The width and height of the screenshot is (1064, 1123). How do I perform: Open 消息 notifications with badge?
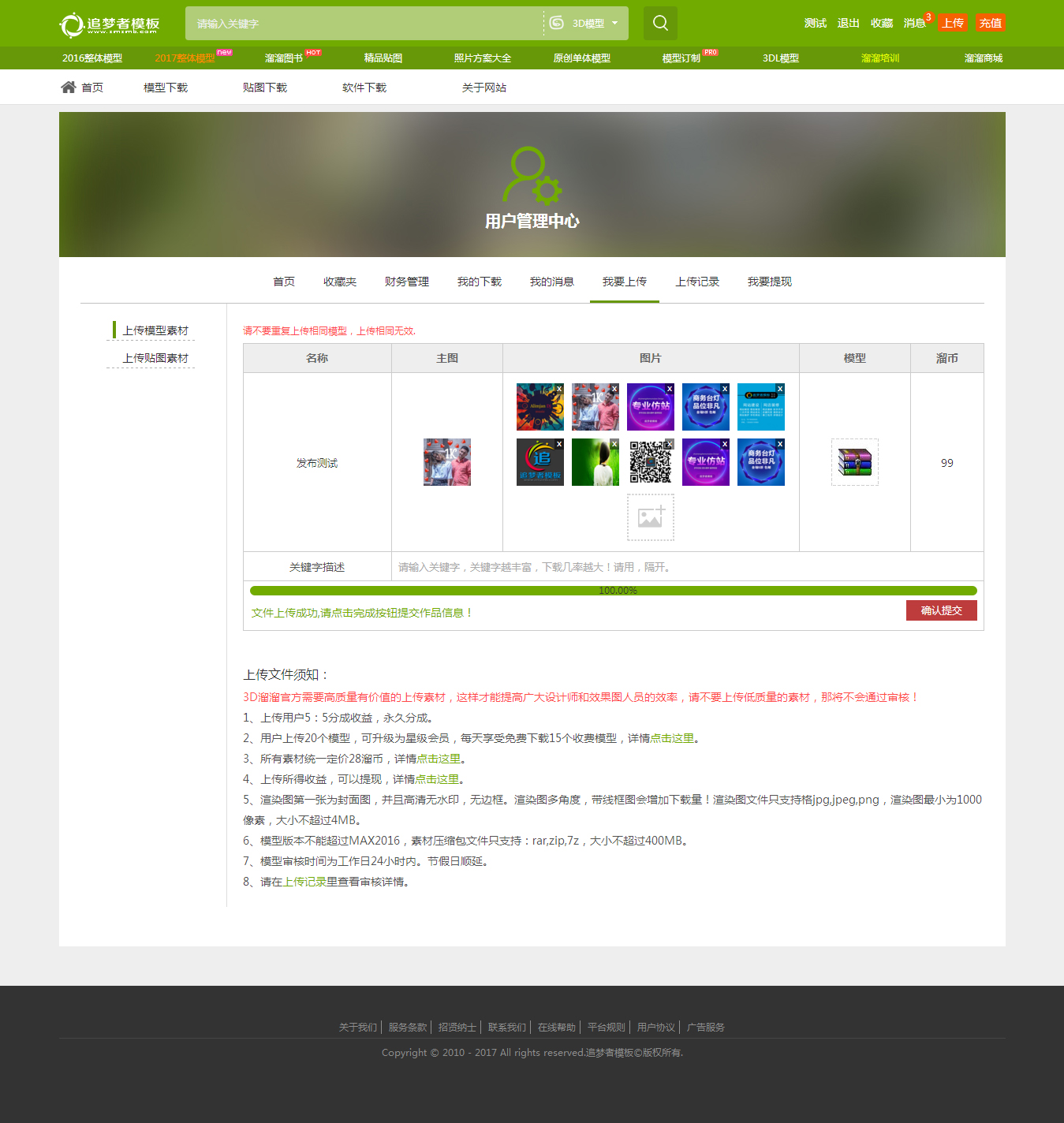915,23
